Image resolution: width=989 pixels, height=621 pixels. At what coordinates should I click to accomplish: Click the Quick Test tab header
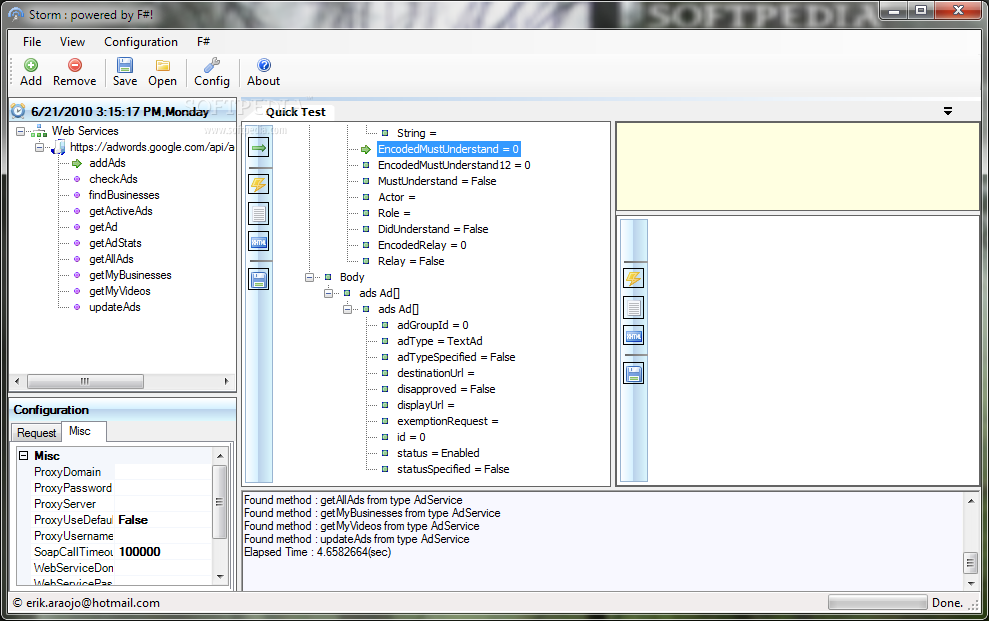click(x=295, y=112)
